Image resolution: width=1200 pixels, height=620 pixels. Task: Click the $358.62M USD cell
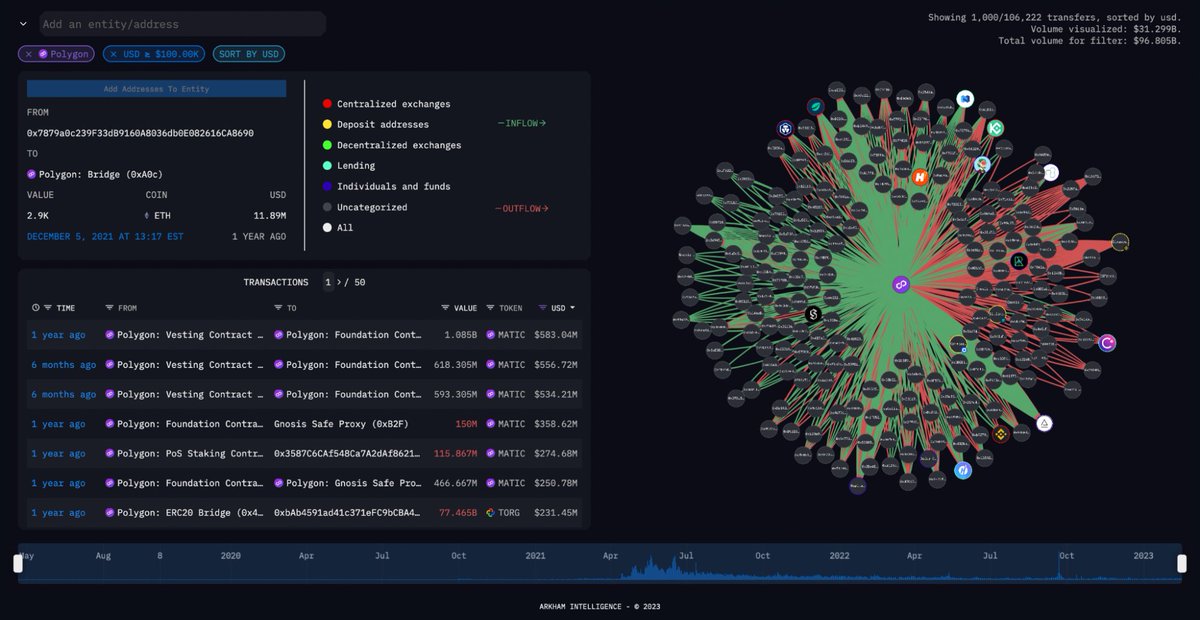(x=556, y=424)
